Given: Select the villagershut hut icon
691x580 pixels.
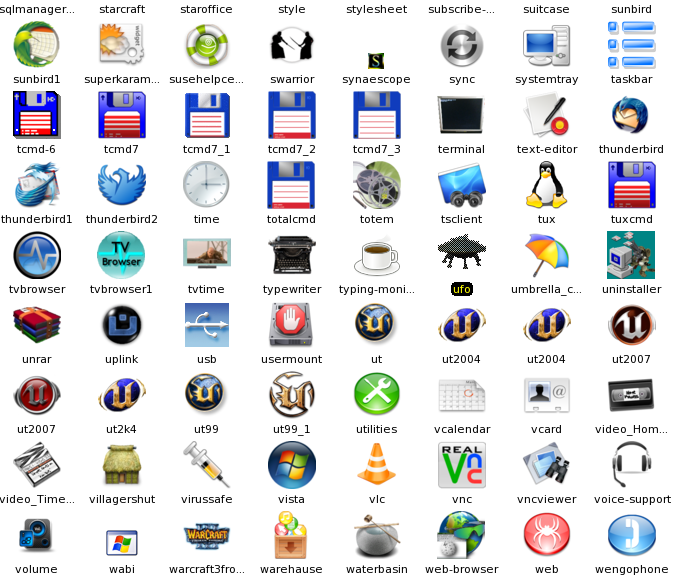Looking at the screenshot, I should tap(122, 465).
